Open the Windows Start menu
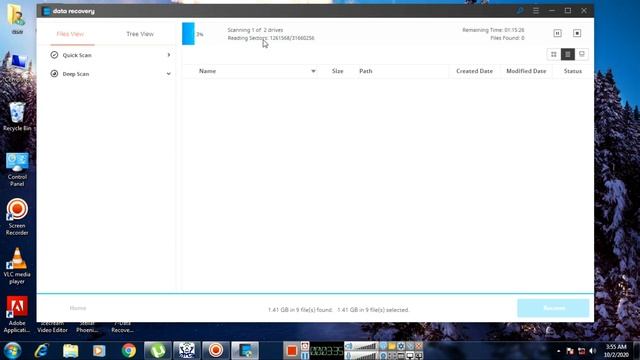The height and width of the screenshot is (360, 640). click(12, 351)
